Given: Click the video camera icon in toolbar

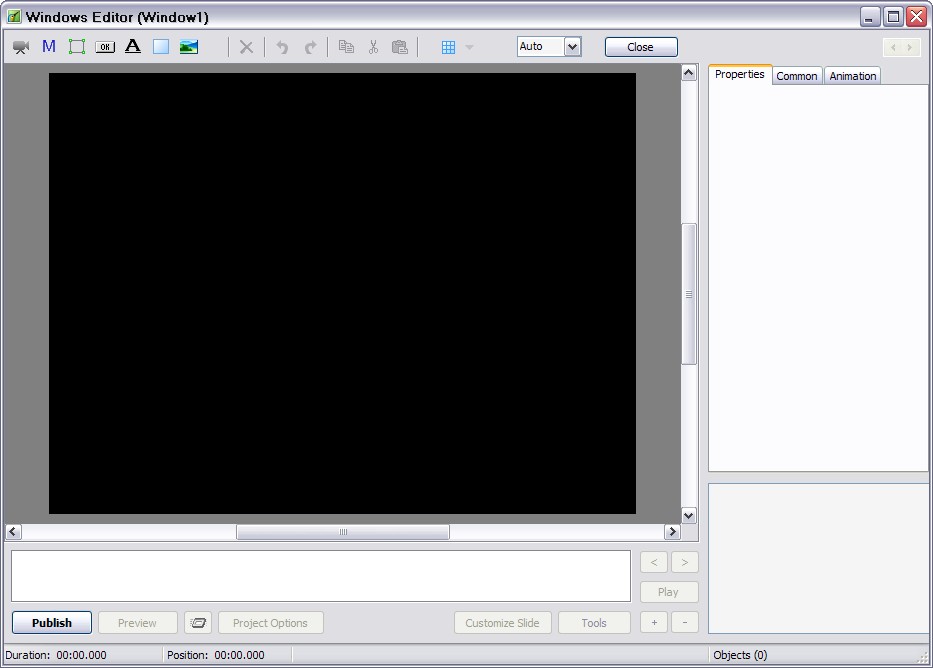Looking at the screenshot, I should coord(21,47).
